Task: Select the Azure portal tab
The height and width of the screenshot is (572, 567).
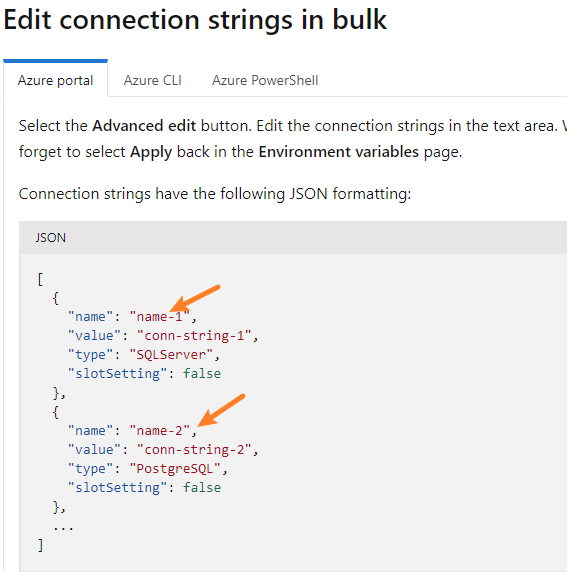Action: (x=55, y=80)
